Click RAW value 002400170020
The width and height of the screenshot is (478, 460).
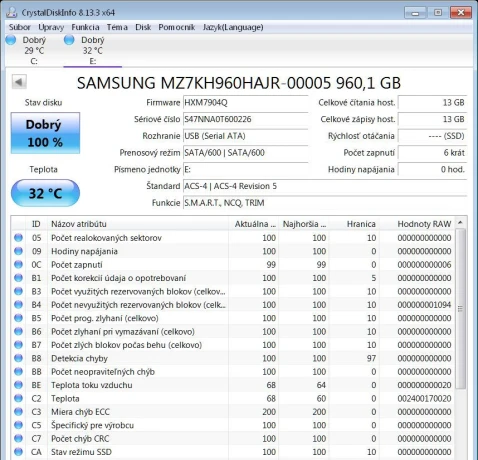[x=424, y=398]
